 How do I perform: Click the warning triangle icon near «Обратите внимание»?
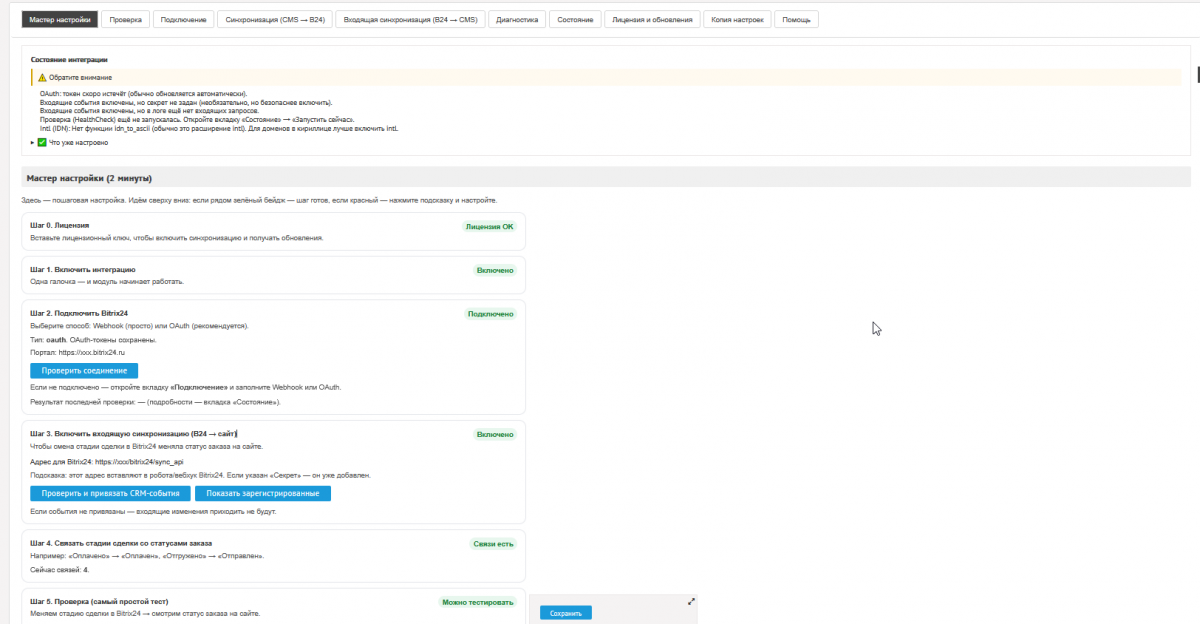point(42,77)
